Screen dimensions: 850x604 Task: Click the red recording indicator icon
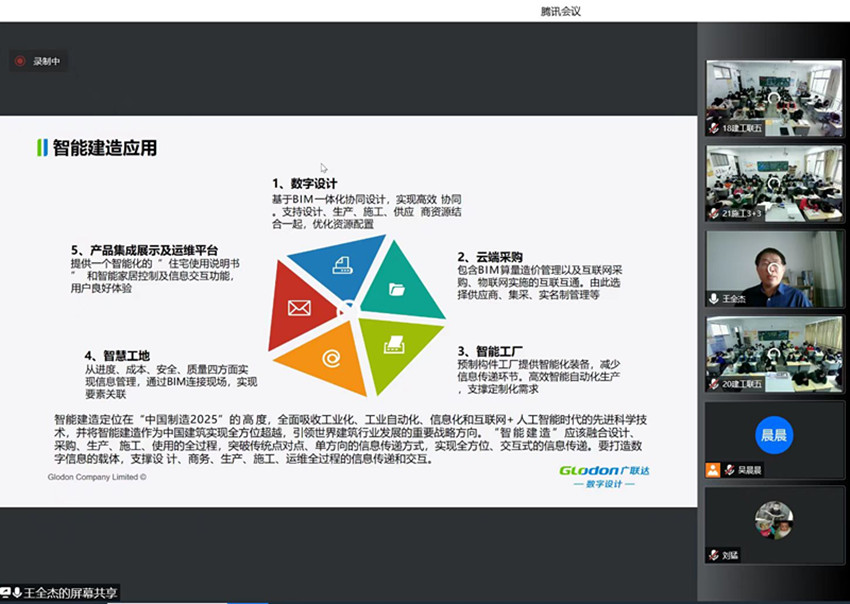point(19,61)
